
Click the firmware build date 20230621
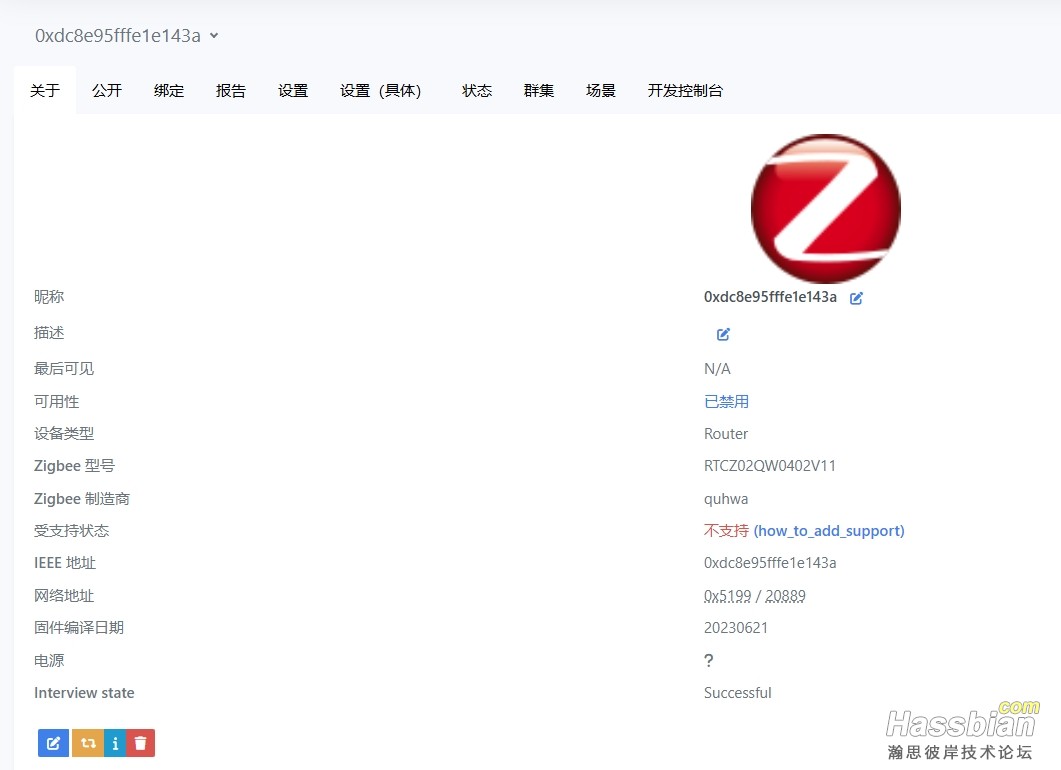pyautogui.click(x=736, y=628)
